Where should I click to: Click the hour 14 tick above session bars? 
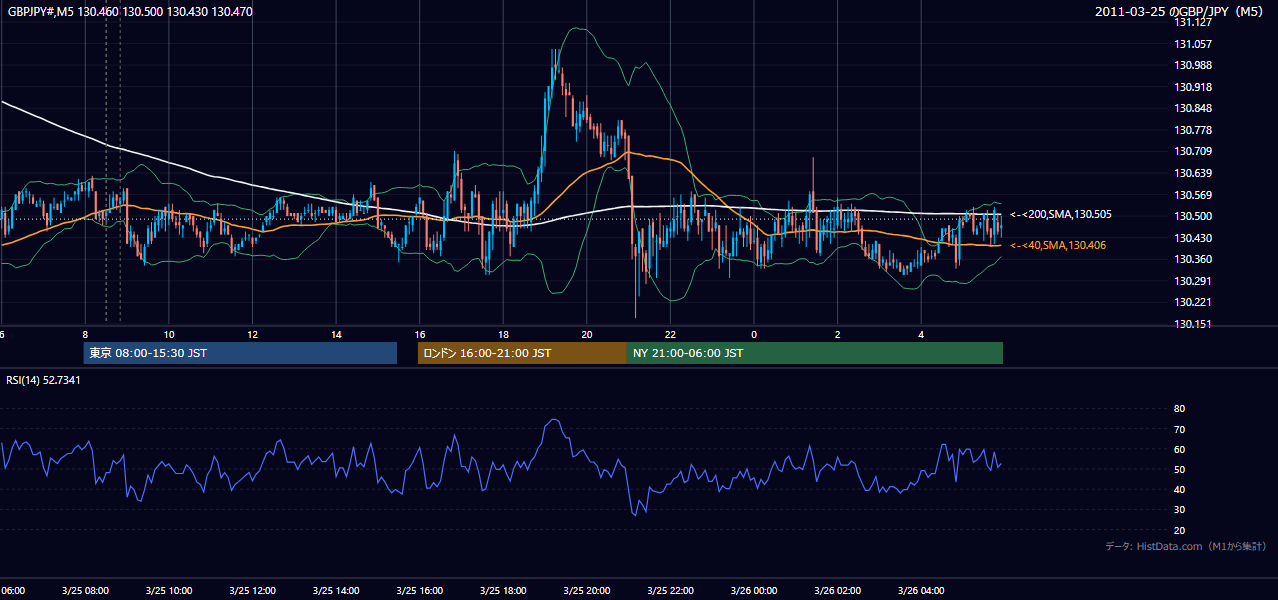[336, 334]
